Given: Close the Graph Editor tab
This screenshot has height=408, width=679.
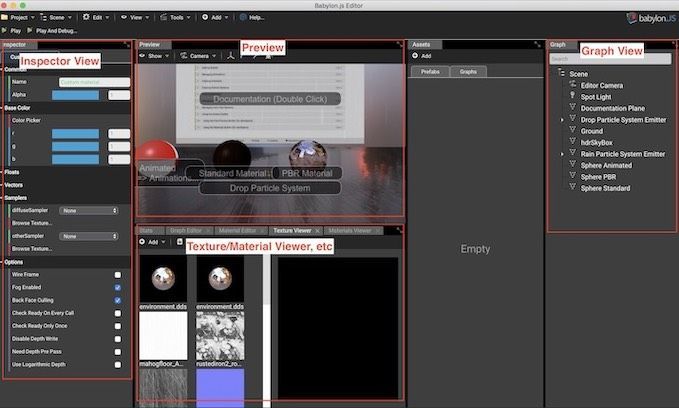Looking at the screenshot, I should pyautogui.click(x=208, y=231).
